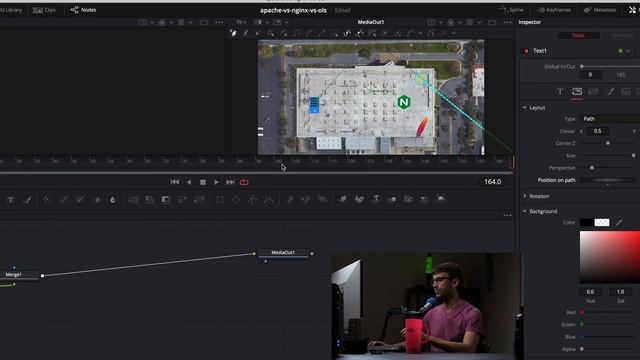Image resolution: width=640 pixels, height=360 pixels.
Task: Add a Text+ node from the toolbar
Action: 11,200
